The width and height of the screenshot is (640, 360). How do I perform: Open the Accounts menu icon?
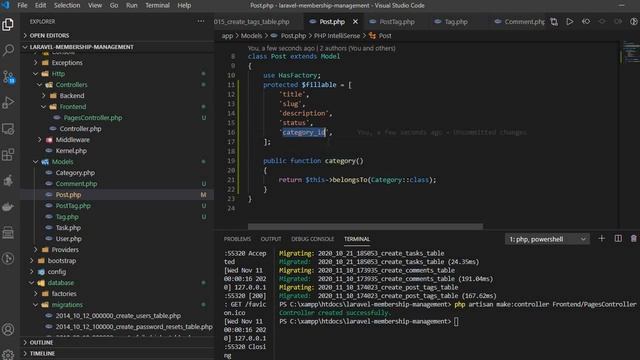pos(8,329)
